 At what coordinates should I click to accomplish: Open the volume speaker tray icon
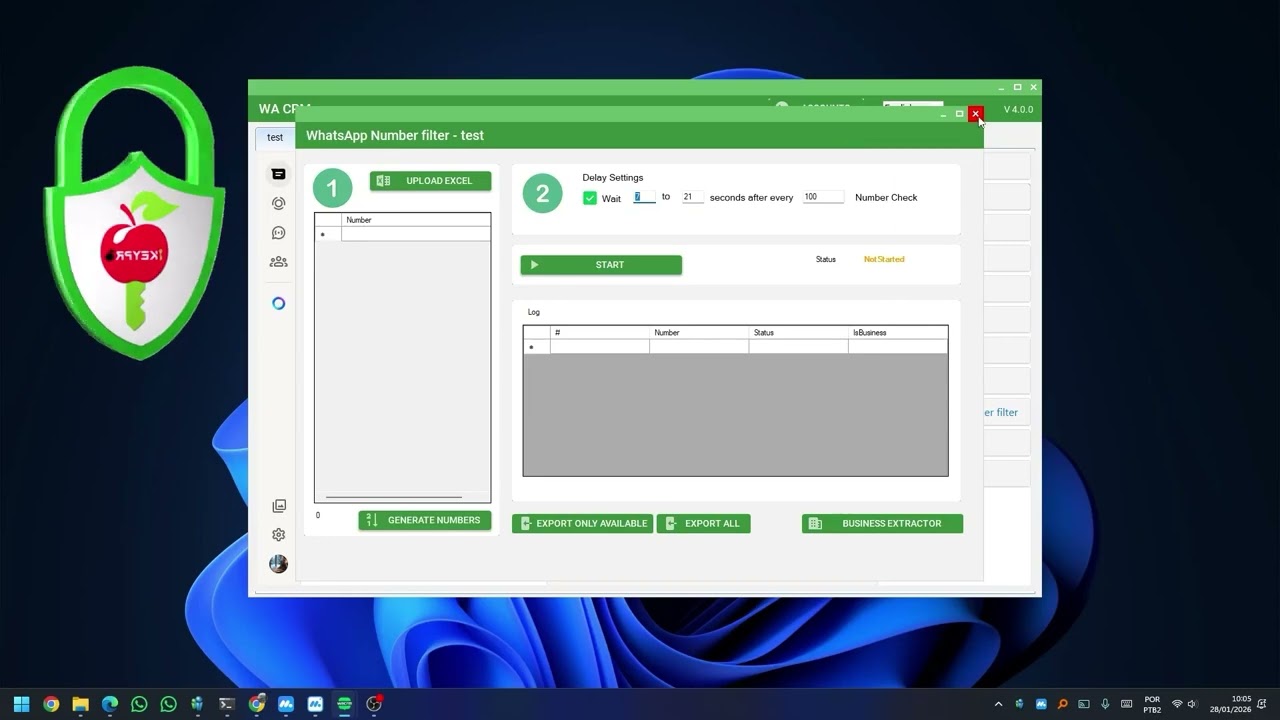click(x=1192, y=704)
